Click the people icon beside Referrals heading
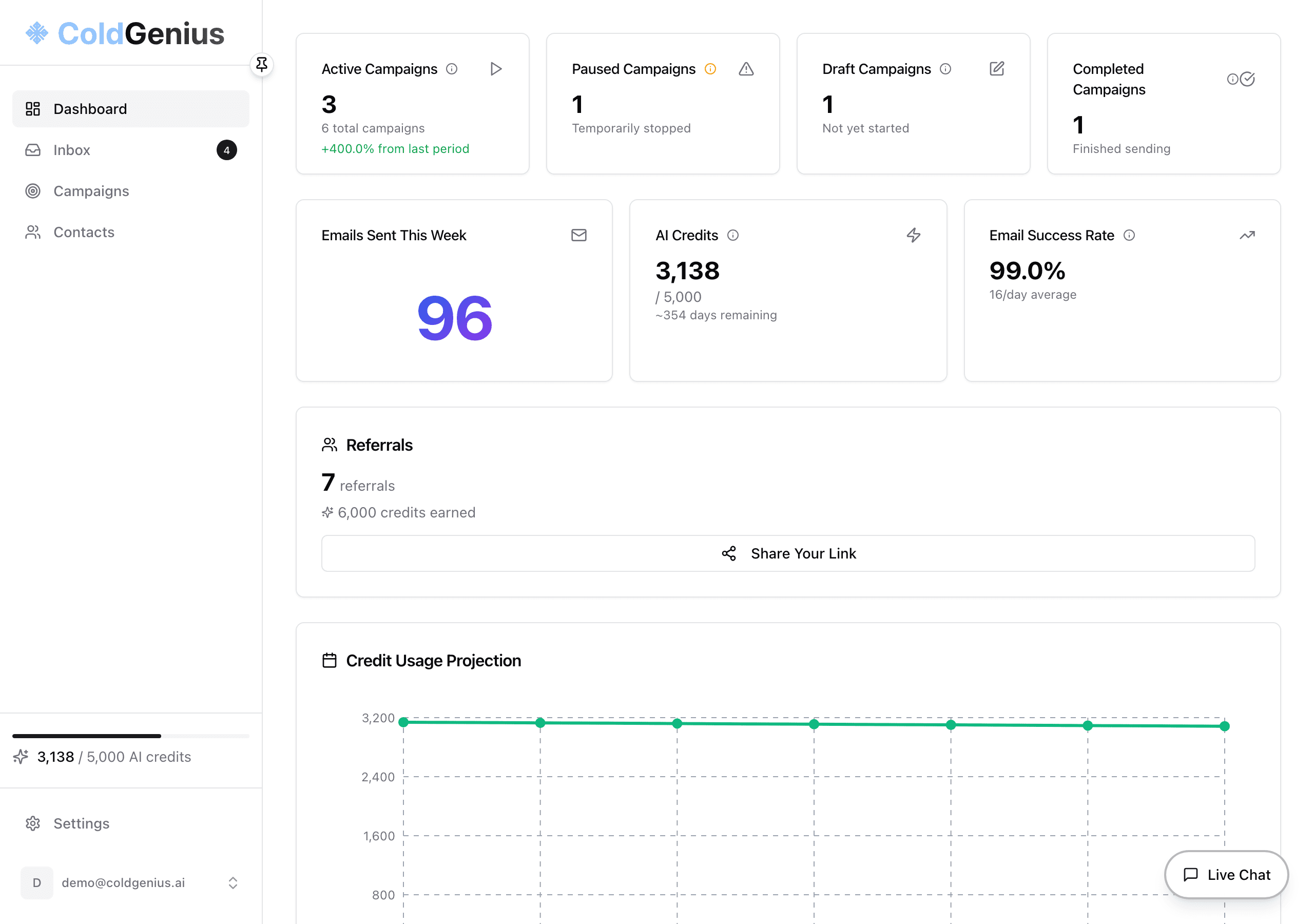Viewport: 1314px width, 924px height. [x=330, y=444]
